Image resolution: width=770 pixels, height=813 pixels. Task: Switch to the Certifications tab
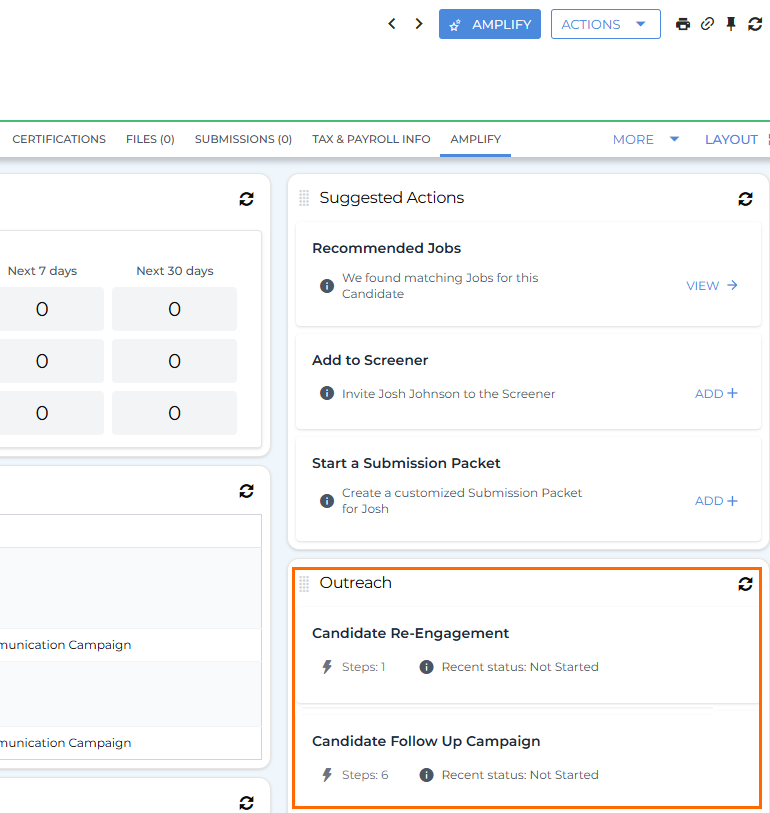59,139
